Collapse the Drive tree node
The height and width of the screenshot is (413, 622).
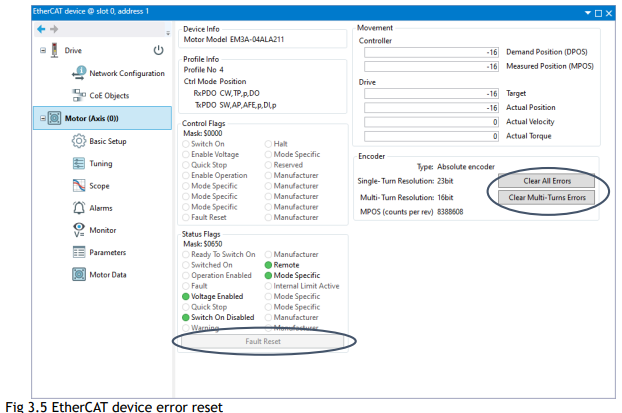(43, 50)
